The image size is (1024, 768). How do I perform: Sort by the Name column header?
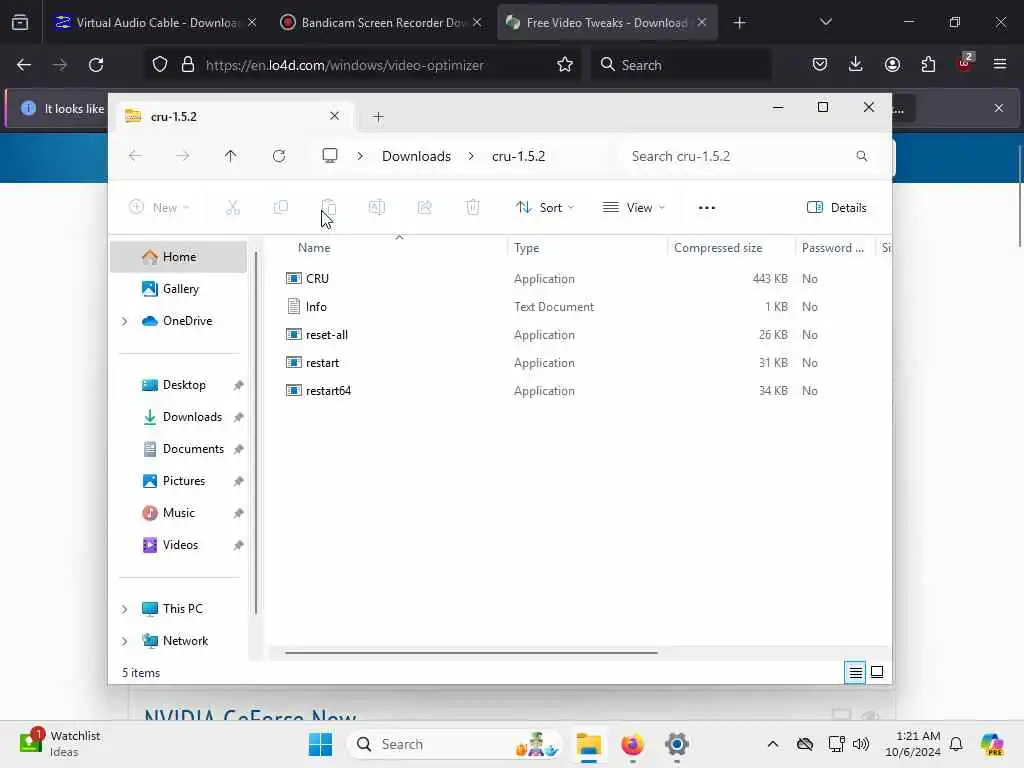314,248
